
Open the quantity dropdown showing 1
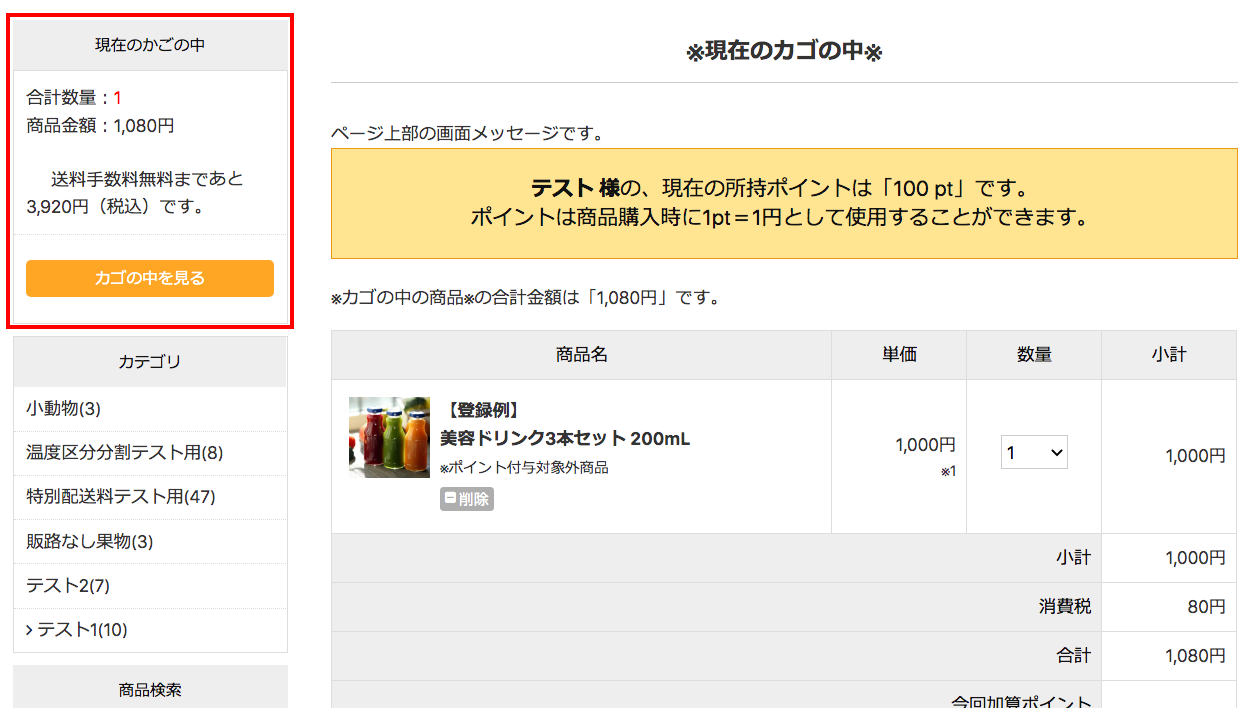pos(1034,453)
